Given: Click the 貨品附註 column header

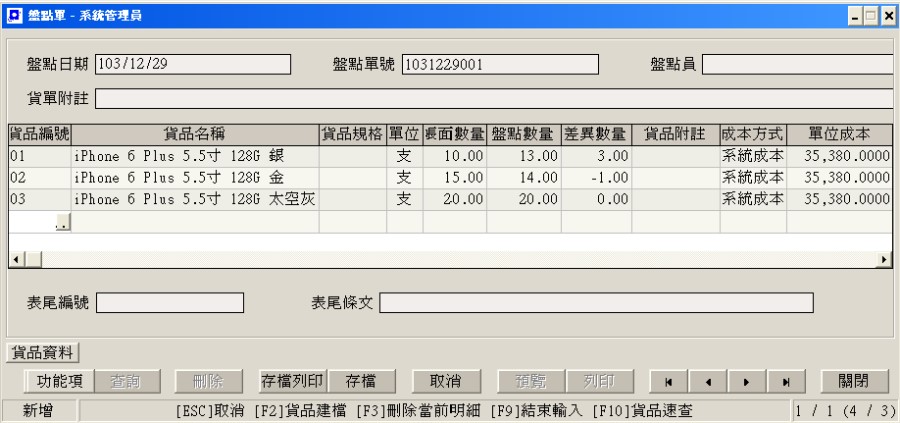Looking at the screenshot, I should point(676,135).
